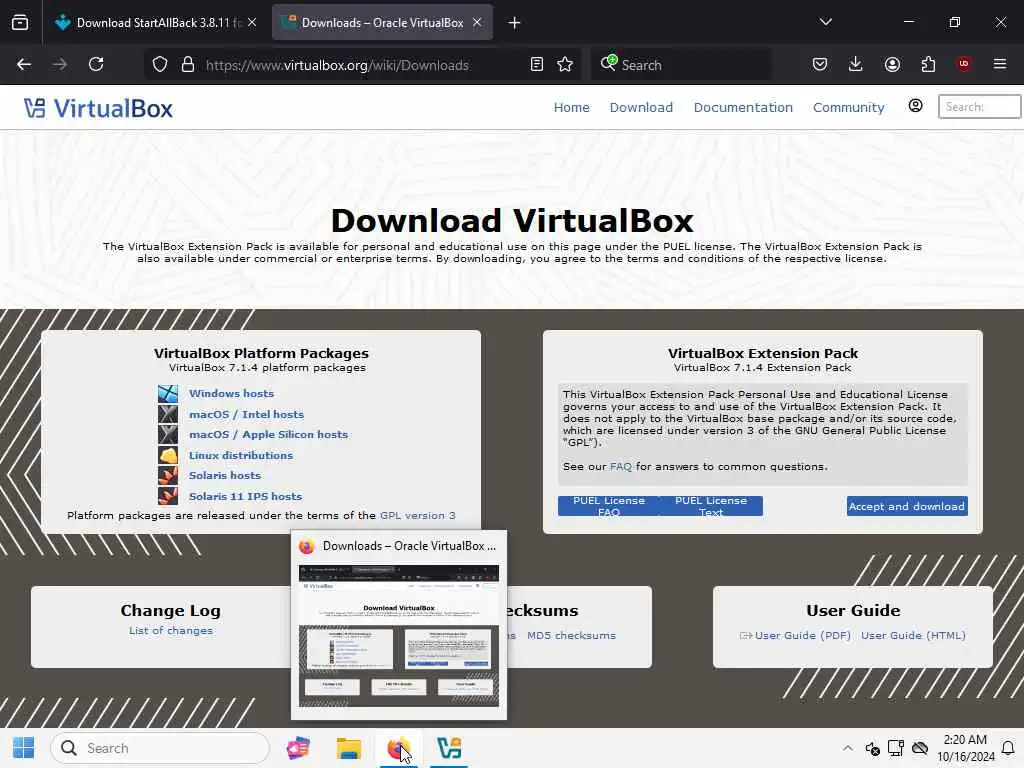1024x768 pixels.
Task: Open Firefox downloads panel
Action: click(856, 65)
